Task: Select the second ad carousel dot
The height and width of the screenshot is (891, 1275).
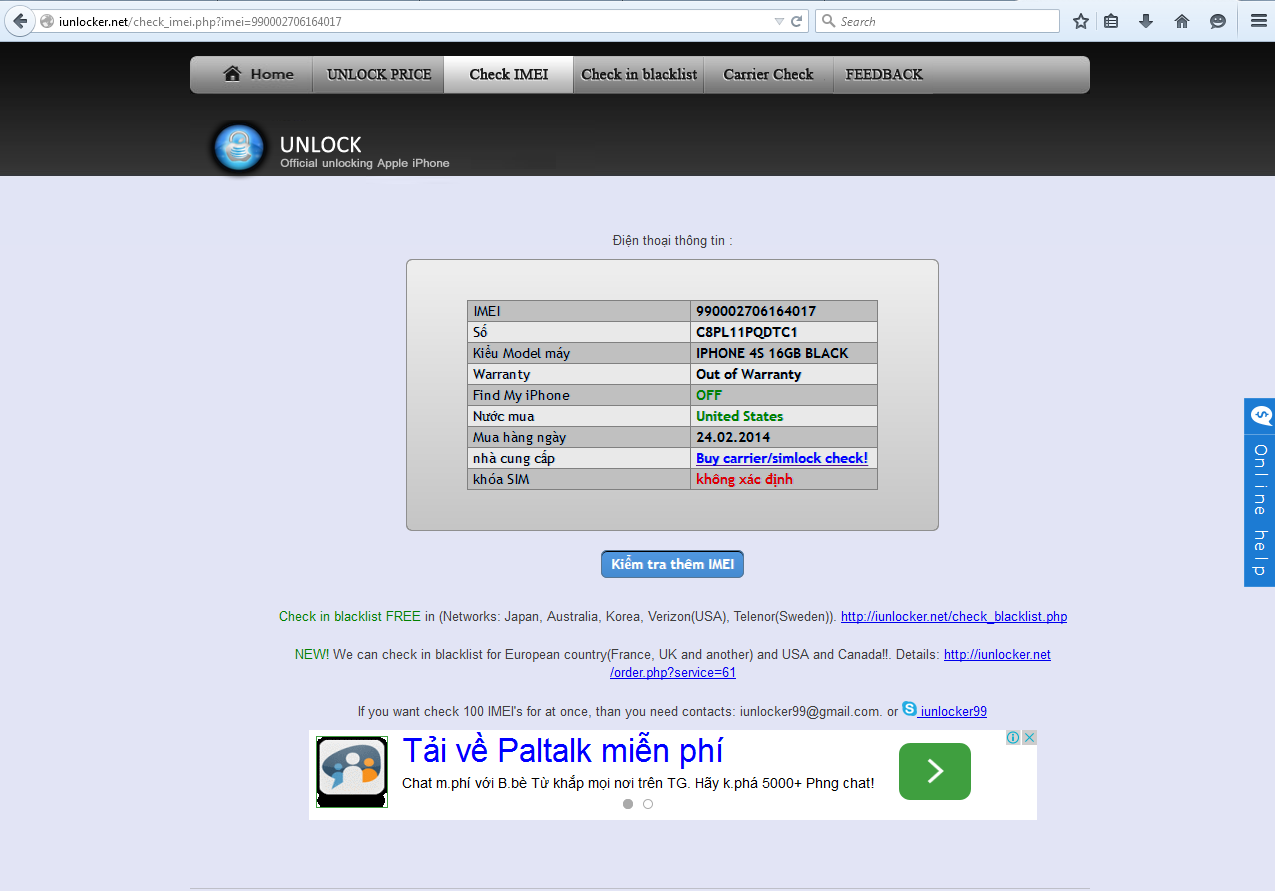Action: click(648, 804)
